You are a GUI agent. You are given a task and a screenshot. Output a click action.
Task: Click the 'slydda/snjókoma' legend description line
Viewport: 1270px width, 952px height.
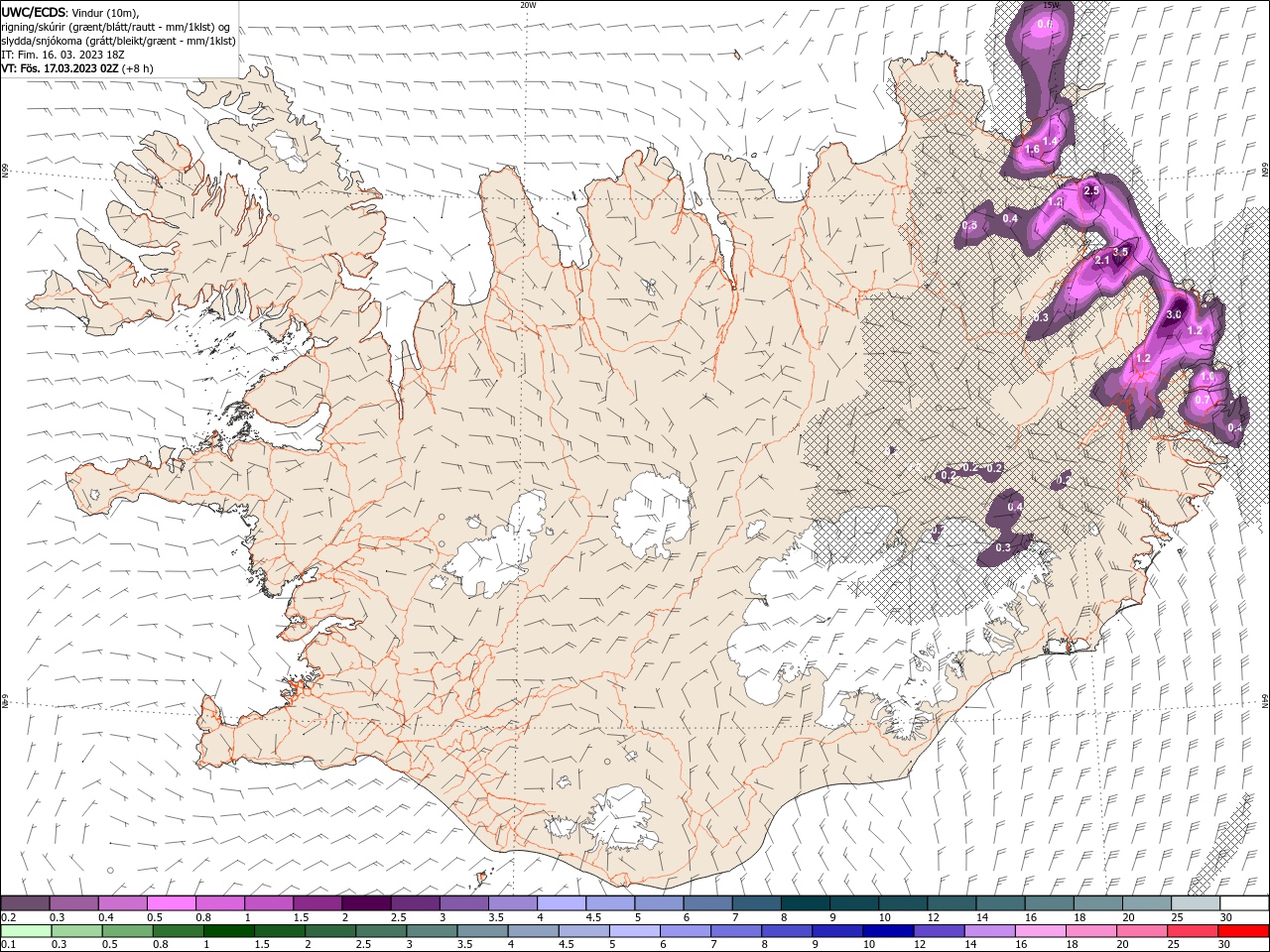119,41
